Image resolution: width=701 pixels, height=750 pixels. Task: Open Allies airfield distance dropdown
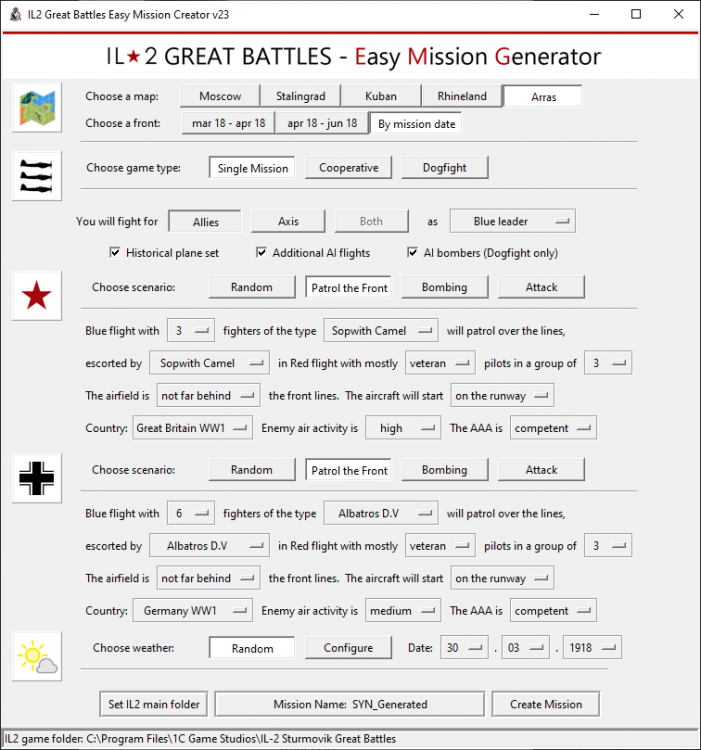click(208, 396)
